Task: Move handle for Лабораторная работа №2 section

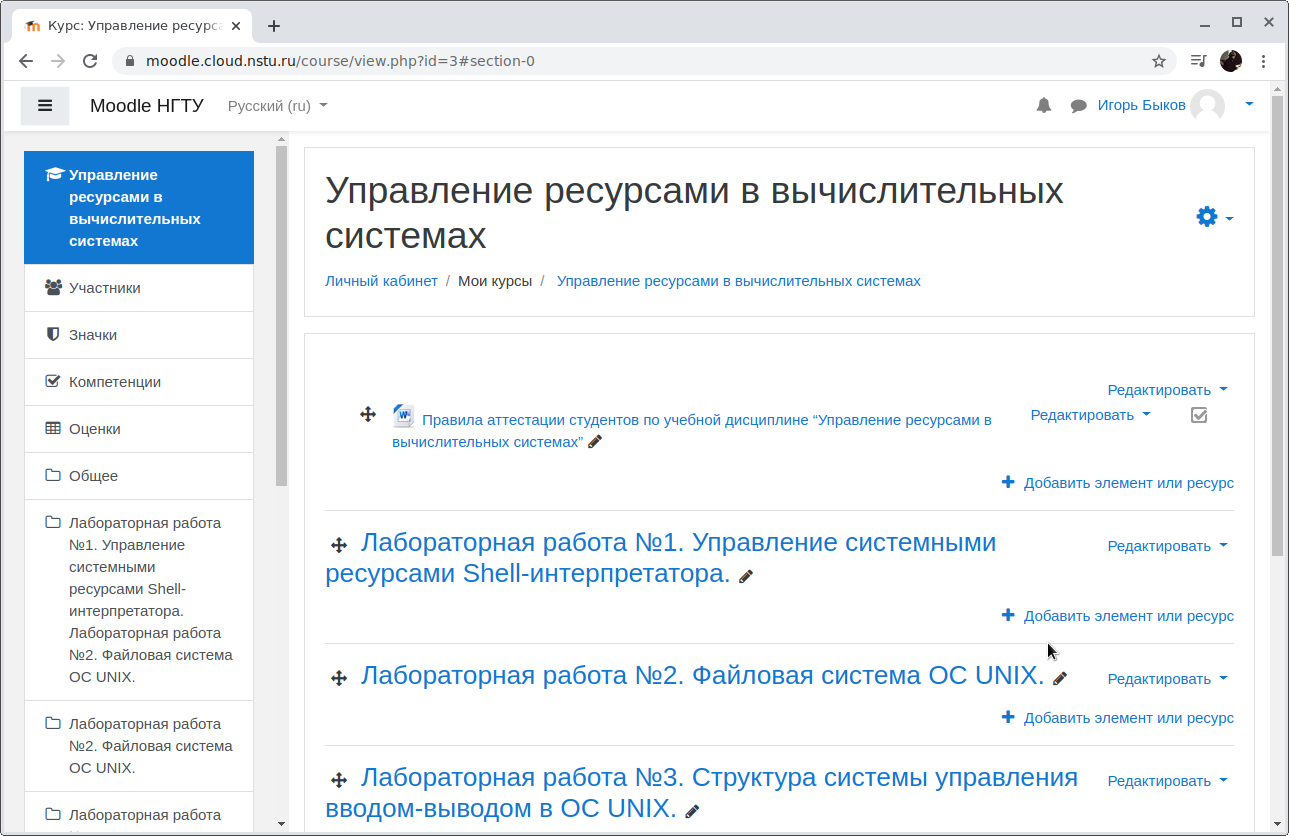Action: [339, 678]
